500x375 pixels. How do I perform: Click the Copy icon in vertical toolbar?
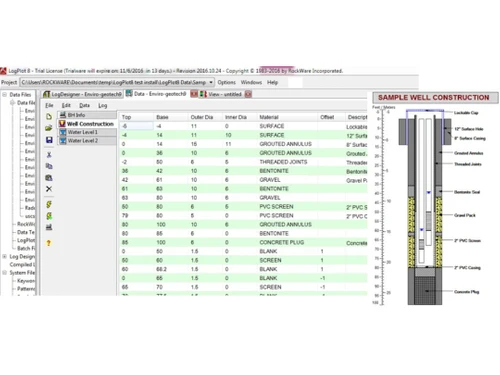49,166
